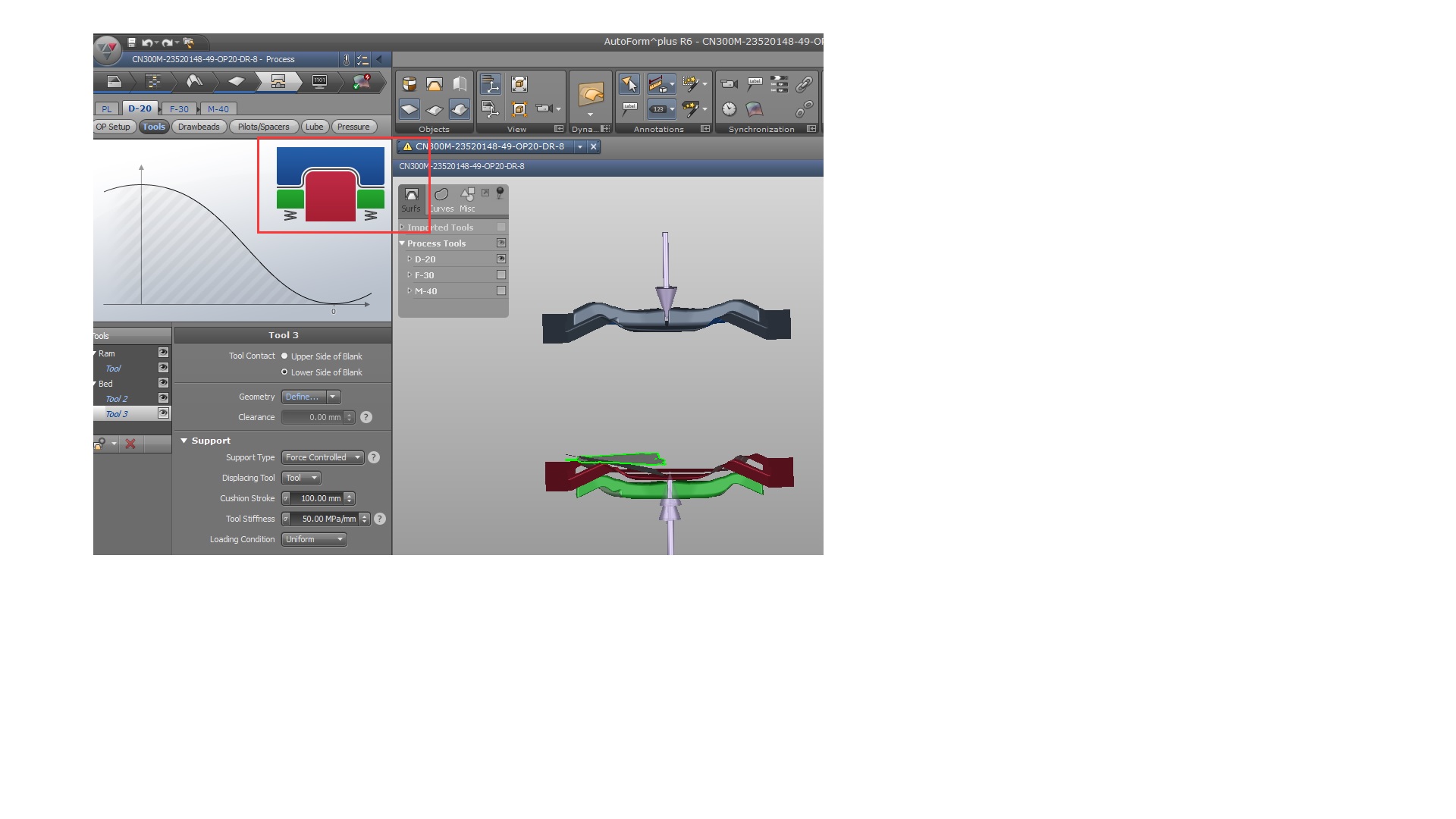Click the red X delete tool icon
Image resolution: width=1456 pixels, height=819 pixels.
(130, 444)
